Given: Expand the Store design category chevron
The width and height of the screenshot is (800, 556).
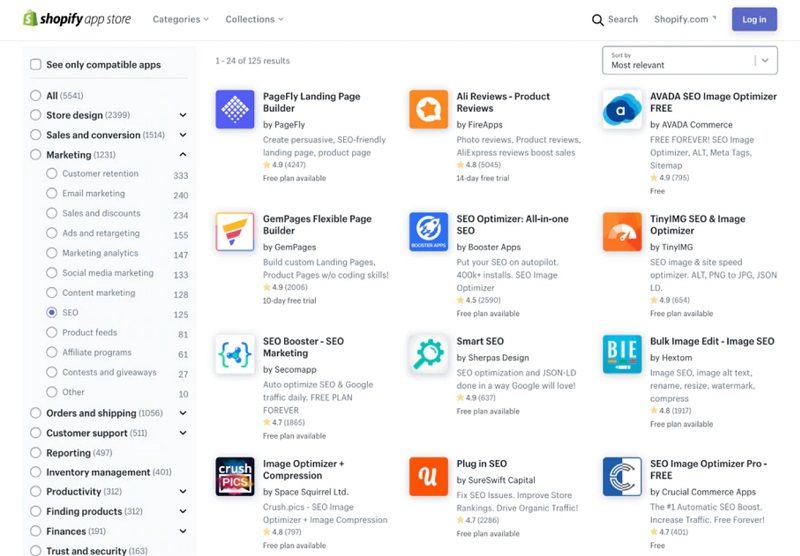Looking at the screenshot, I should [183, 115].
